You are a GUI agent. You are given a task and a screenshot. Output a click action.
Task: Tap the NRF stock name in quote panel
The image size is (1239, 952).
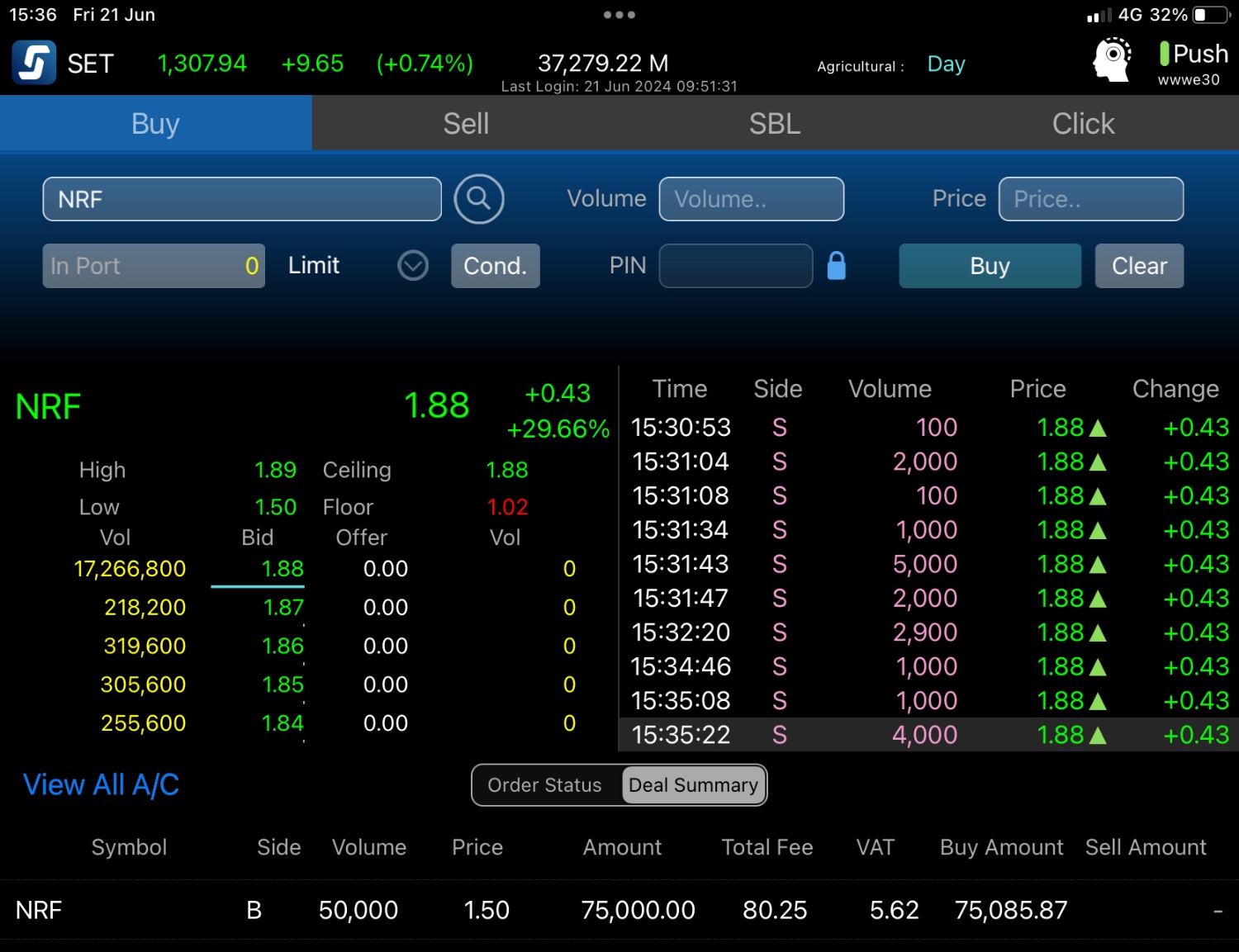(48, 407)
